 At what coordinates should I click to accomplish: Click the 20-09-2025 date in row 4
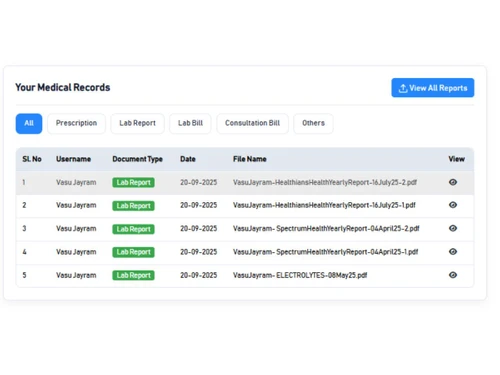pos(199,252)
